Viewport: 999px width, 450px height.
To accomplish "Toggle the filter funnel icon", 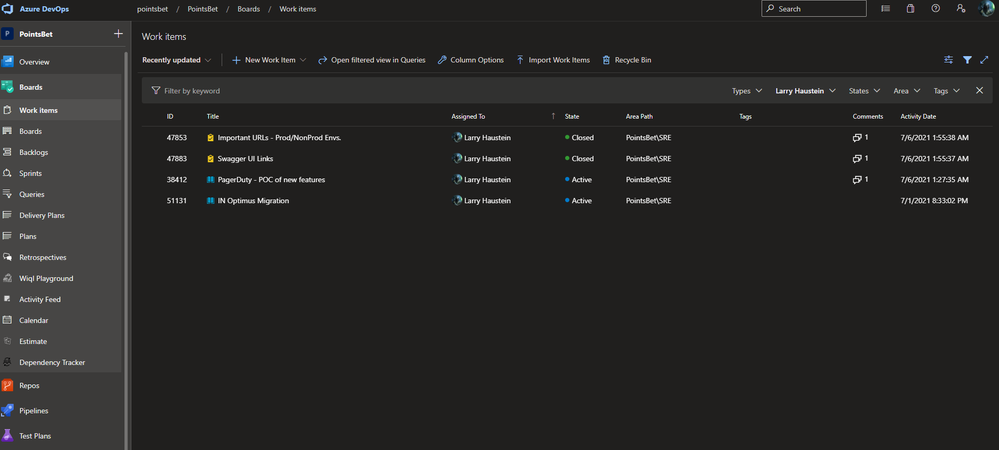I will click(967, 60).
